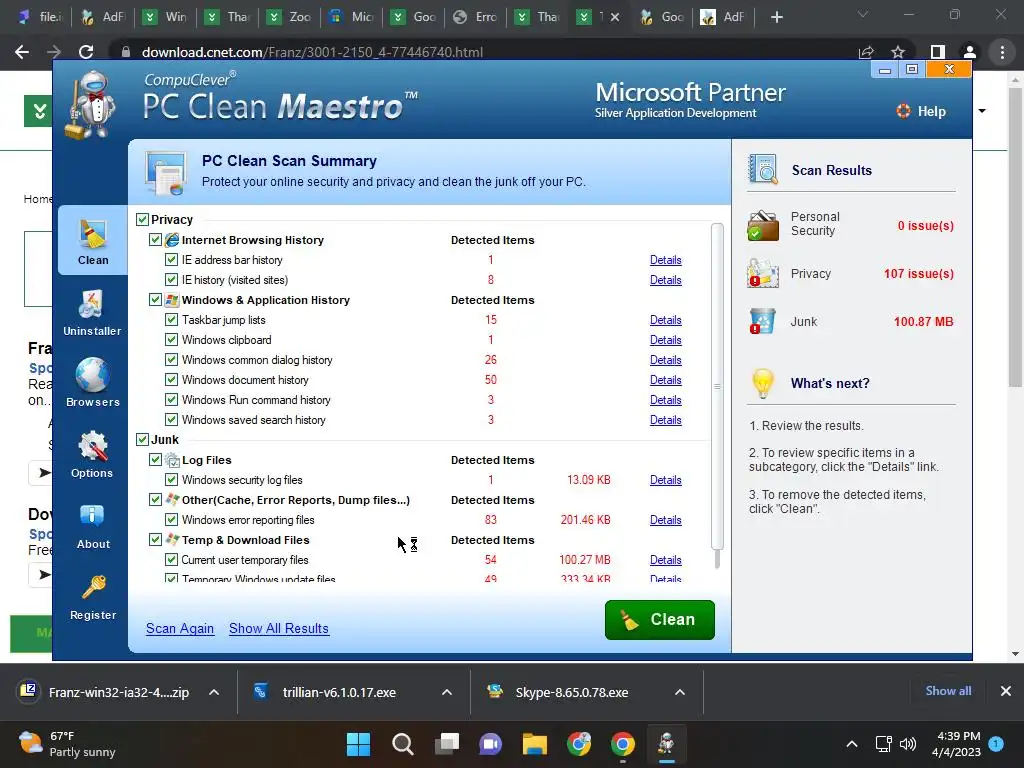Open the About page
Screen dimensions: 1024x768
coord(92,526)
